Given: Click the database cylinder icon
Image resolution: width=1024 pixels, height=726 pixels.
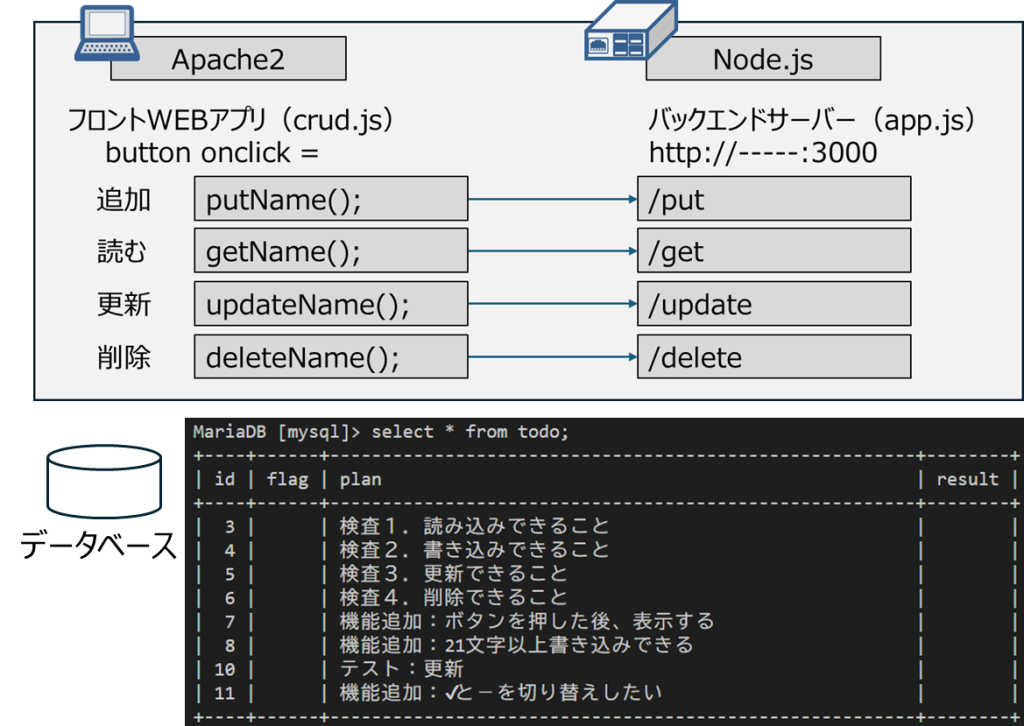Looking at the screenshot, I should (x=104, y=481).
